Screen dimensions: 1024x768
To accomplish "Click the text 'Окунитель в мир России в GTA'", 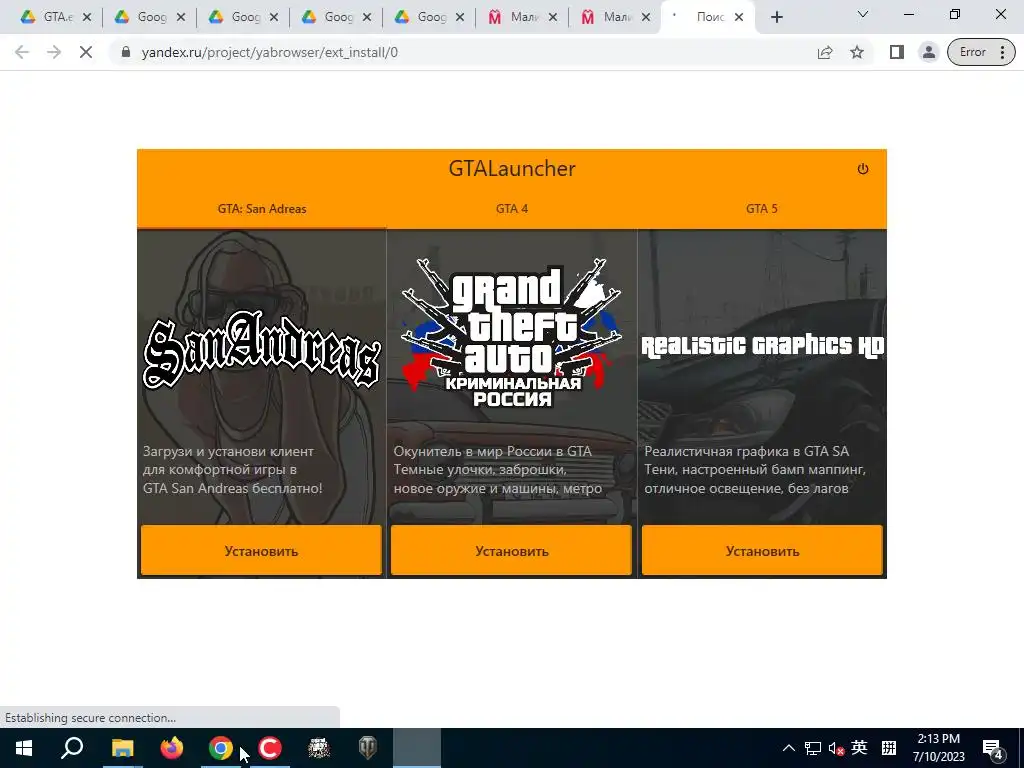I will click(492, 451).
